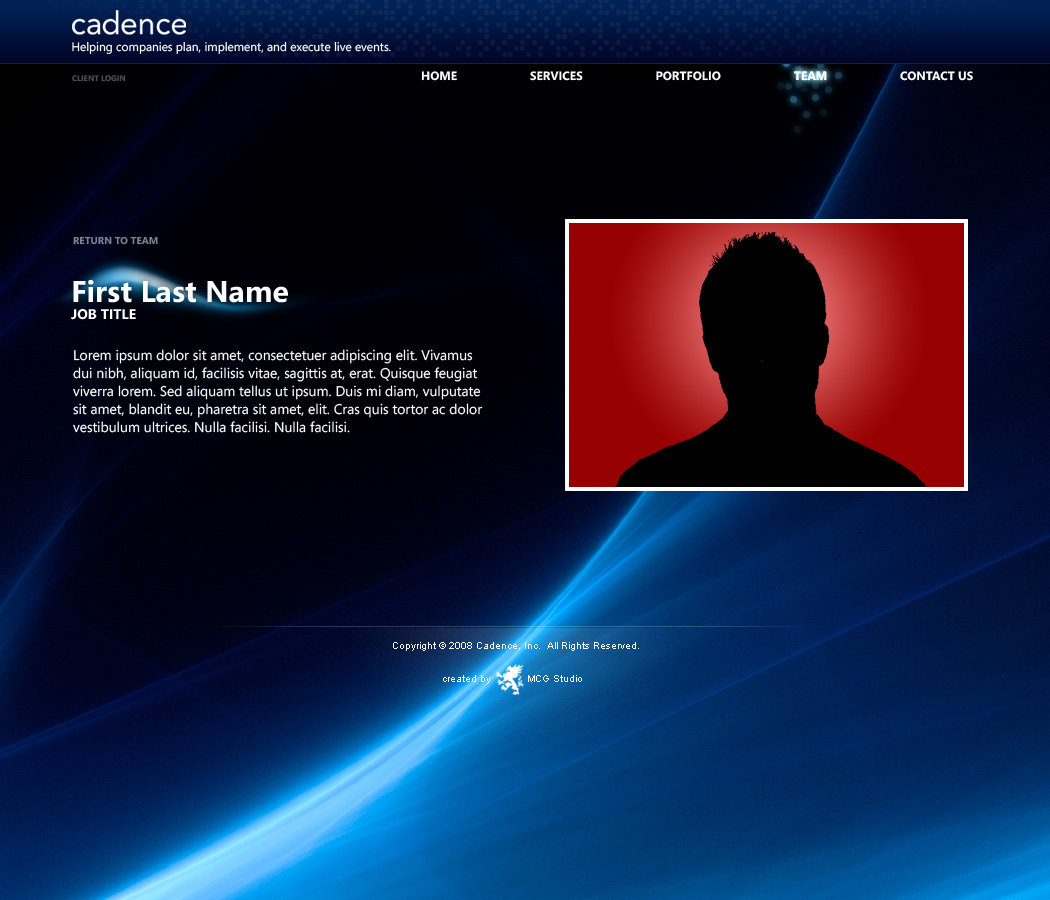1050x900 pixels.
Task: Click the tagline about live events
Action: [x=231, y=48]
